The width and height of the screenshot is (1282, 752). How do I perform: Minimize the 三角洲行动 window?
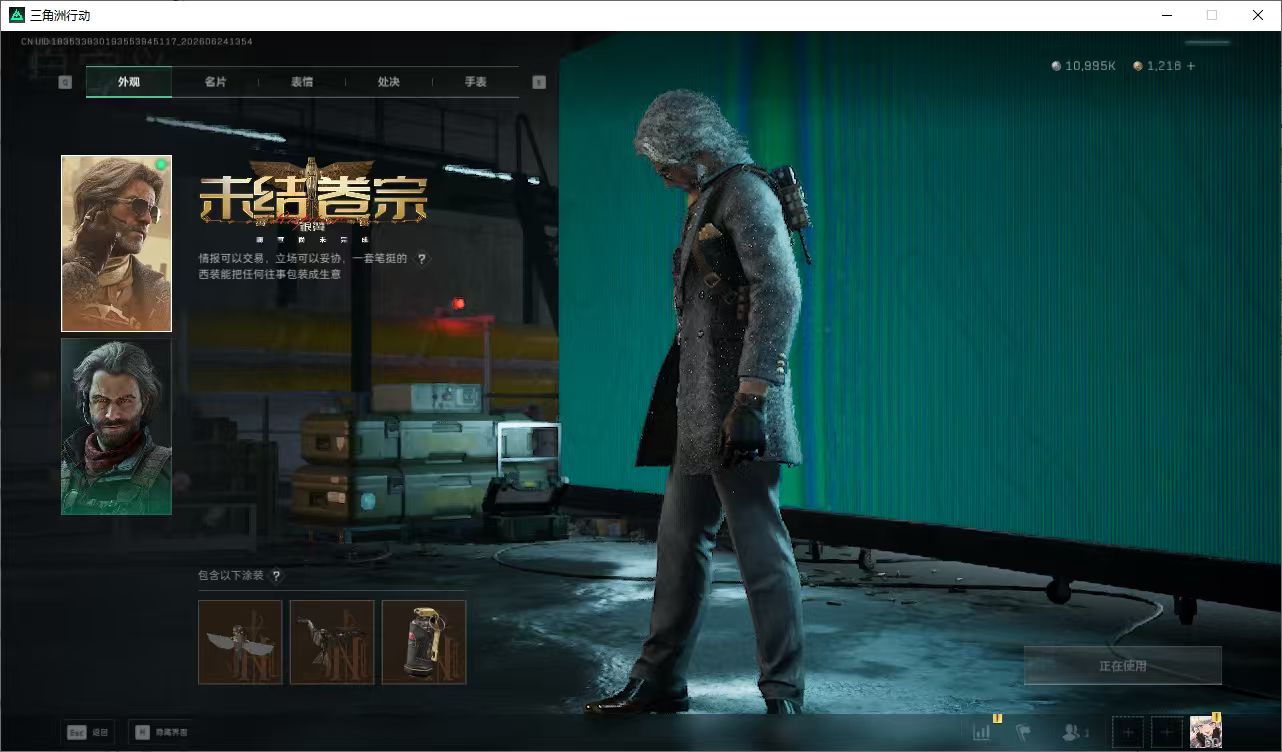[1167, 15]
